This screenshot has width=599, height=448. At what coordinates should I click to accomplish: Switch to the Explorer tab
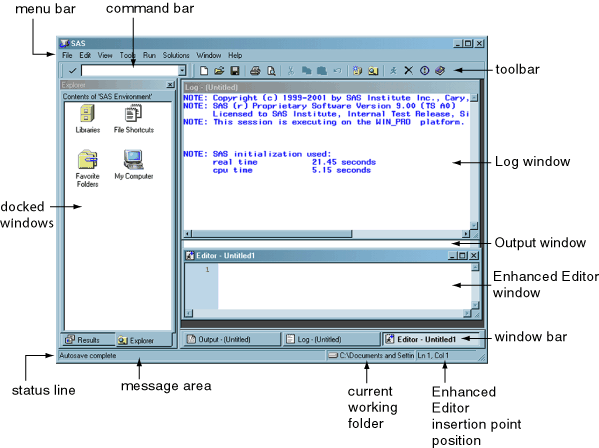point(144,340)
